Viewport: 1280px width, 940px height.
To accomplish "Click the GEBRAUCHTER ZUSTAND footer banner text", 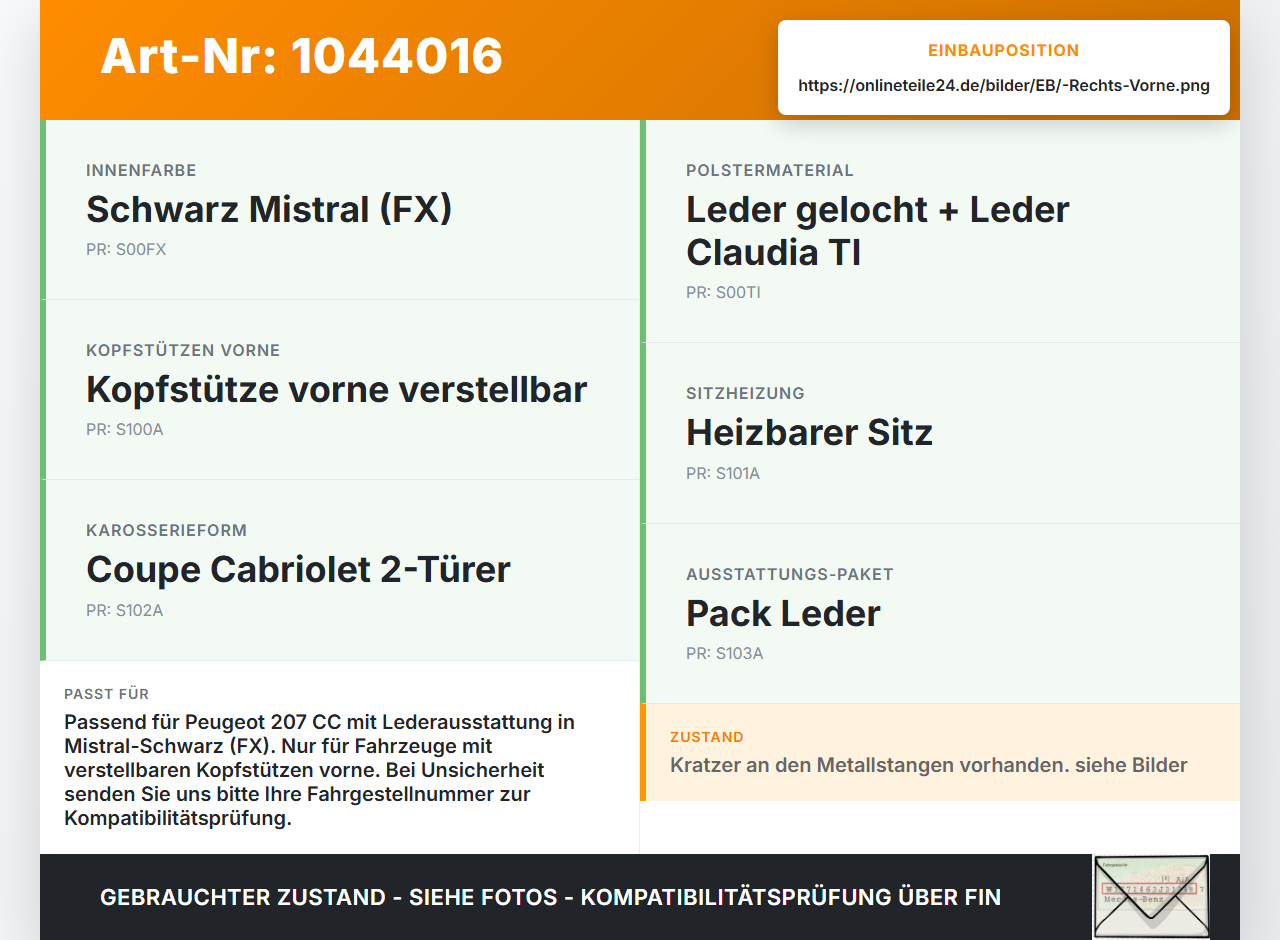I will pyautogui.click(x=550, y=897).
